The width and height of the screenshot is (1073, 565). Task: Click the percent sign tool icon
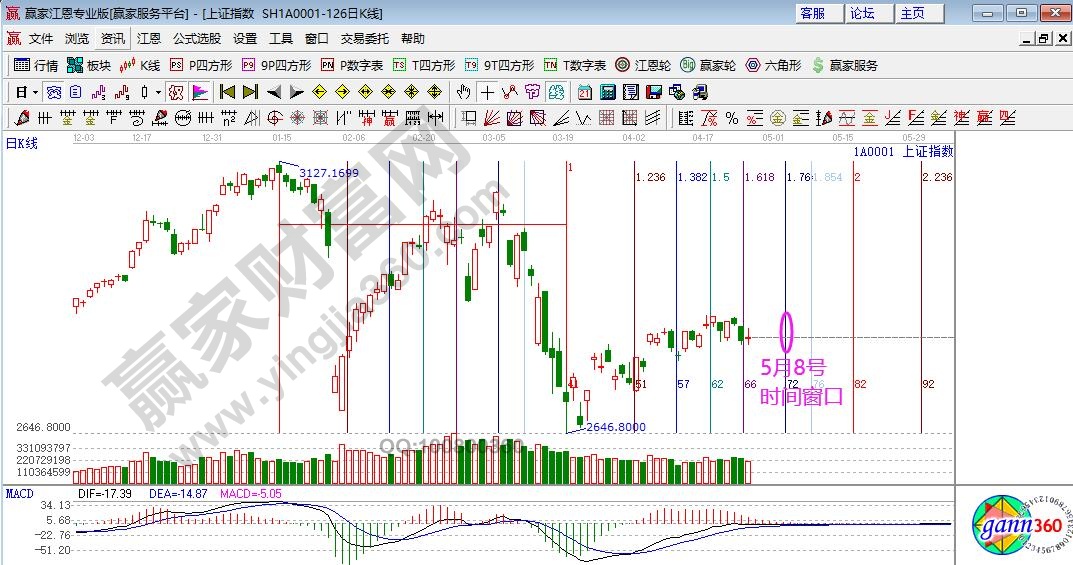point(732,118)
